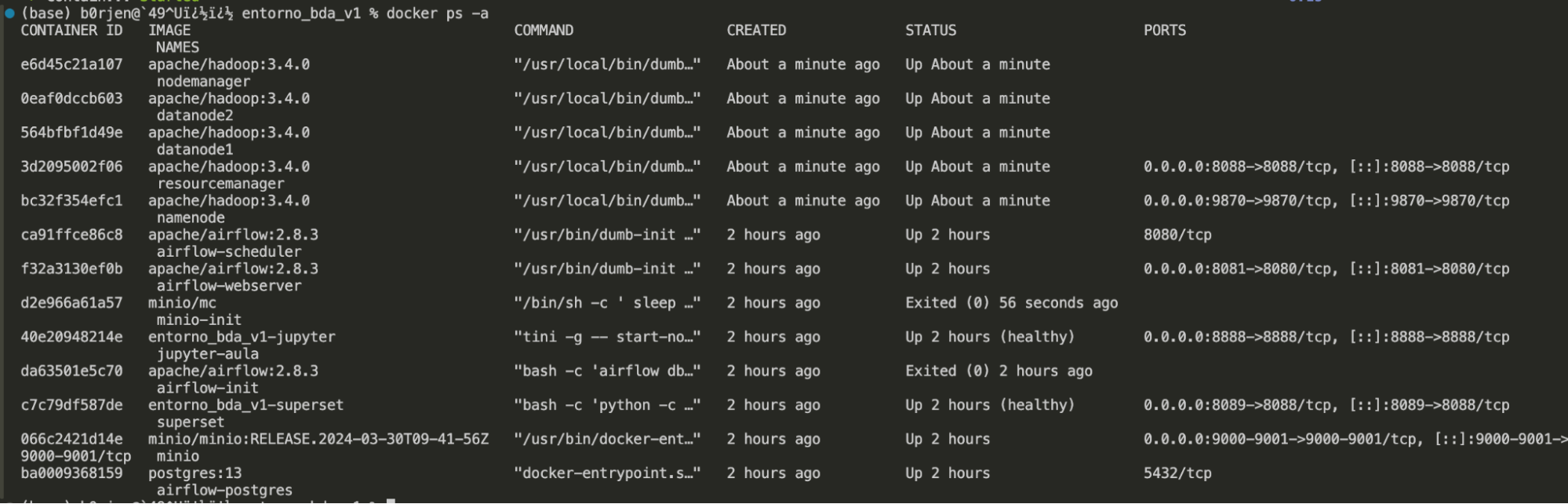The image size is (1568, 504).
Task: Click the datanode2 container name
Action: pyautogui.click(x=195, y=115)
